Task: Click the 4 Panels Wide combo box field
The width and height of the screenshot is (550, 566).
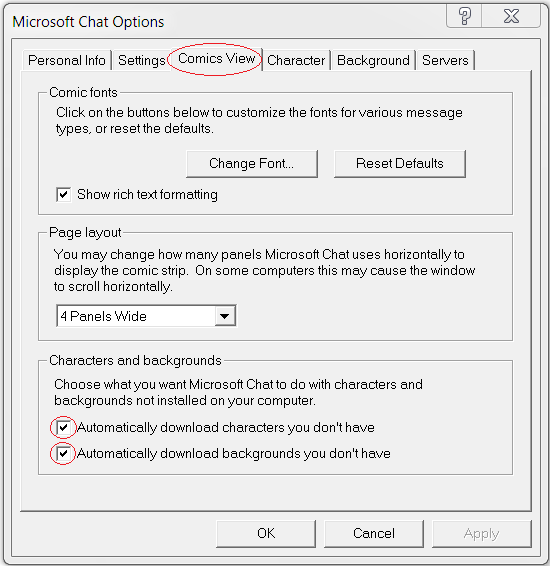Action: coord(146,316)
